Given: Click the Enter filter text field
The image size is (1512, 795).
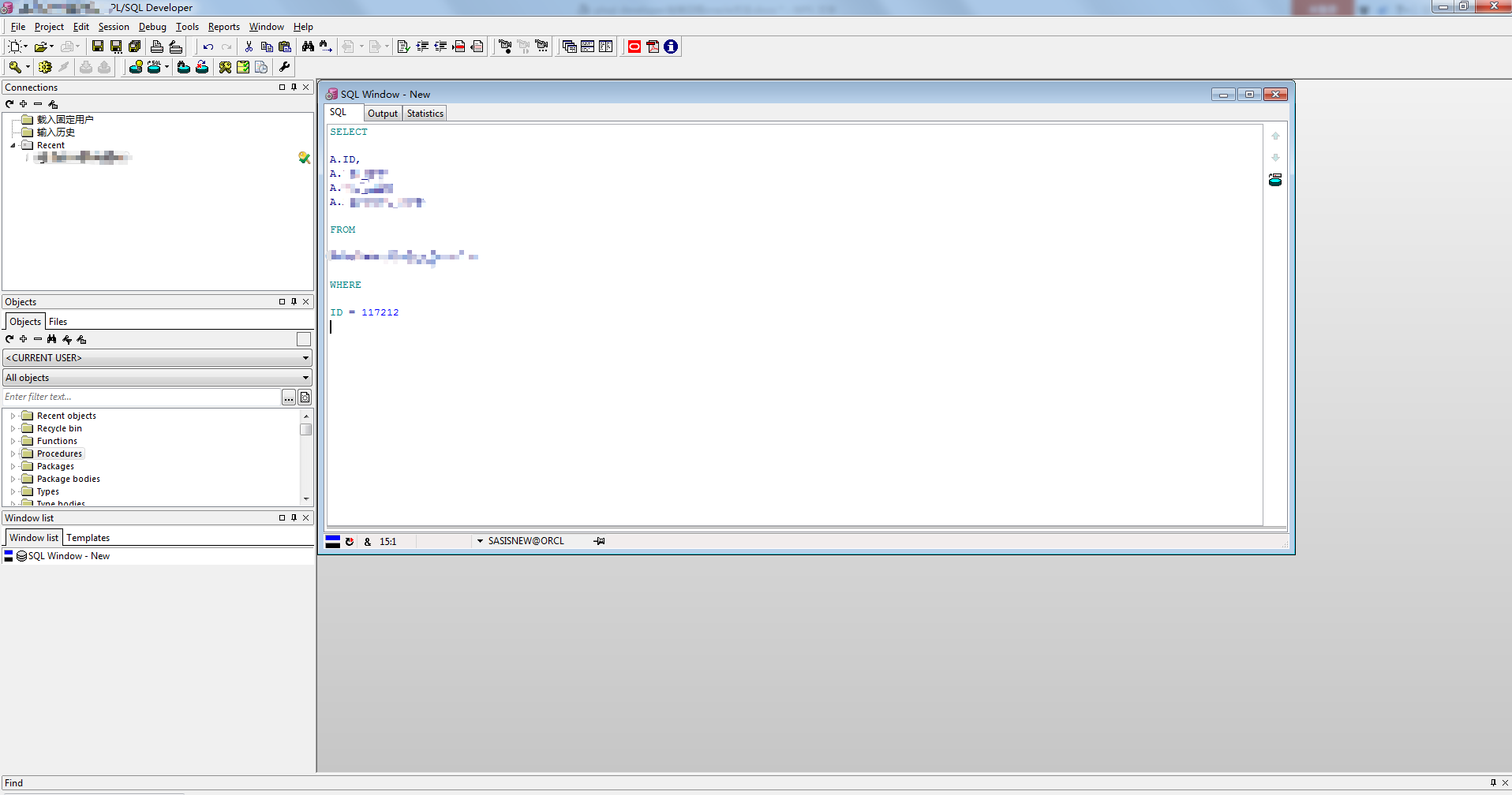Looking at the screenshot, I should click(x=141, y=397).
